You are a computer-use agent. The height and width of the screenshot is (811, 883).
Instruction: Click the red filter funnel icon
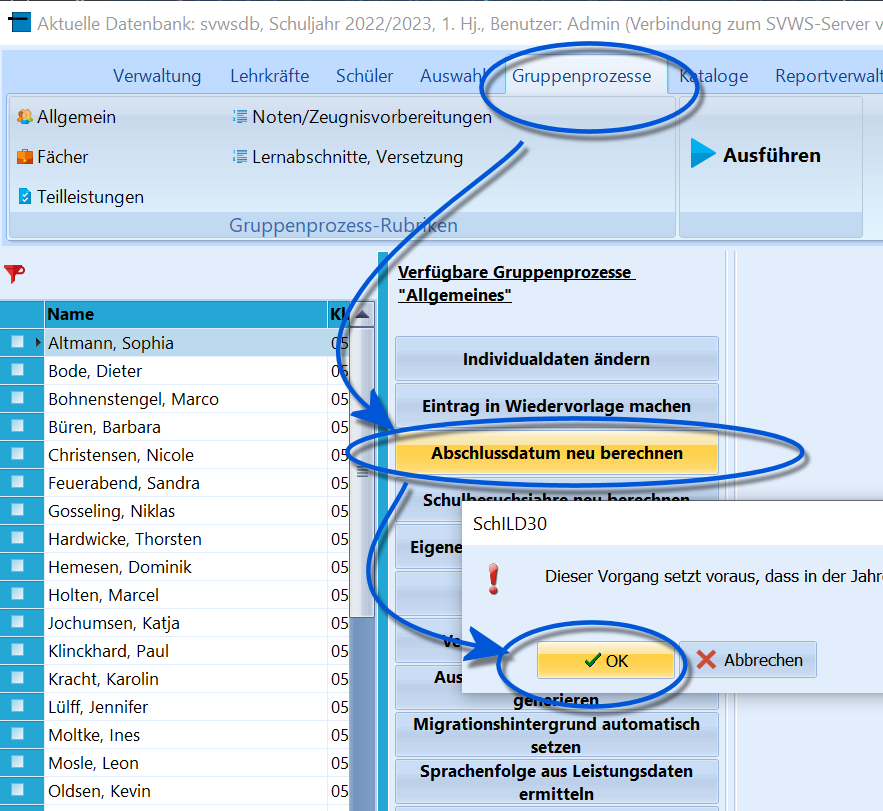pos(14,273)
